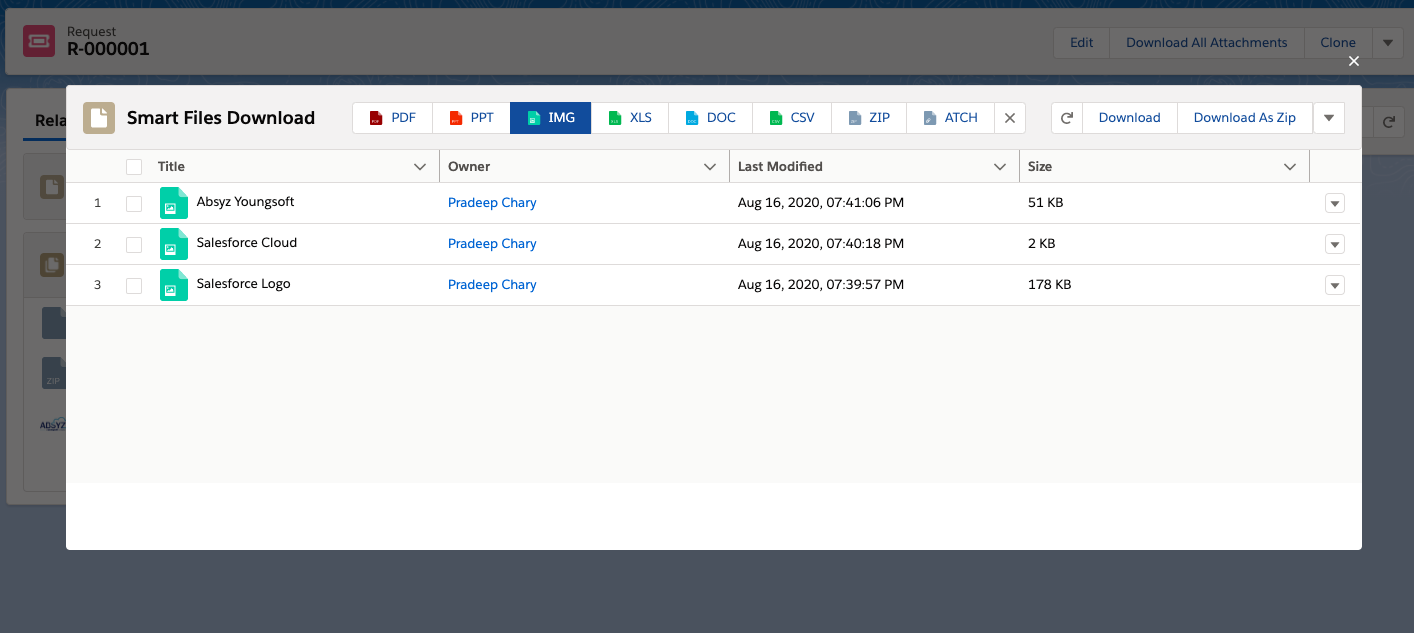Click the red Request record icon
The height and width of the screenshot is (633, 1414).
(39, 42)
